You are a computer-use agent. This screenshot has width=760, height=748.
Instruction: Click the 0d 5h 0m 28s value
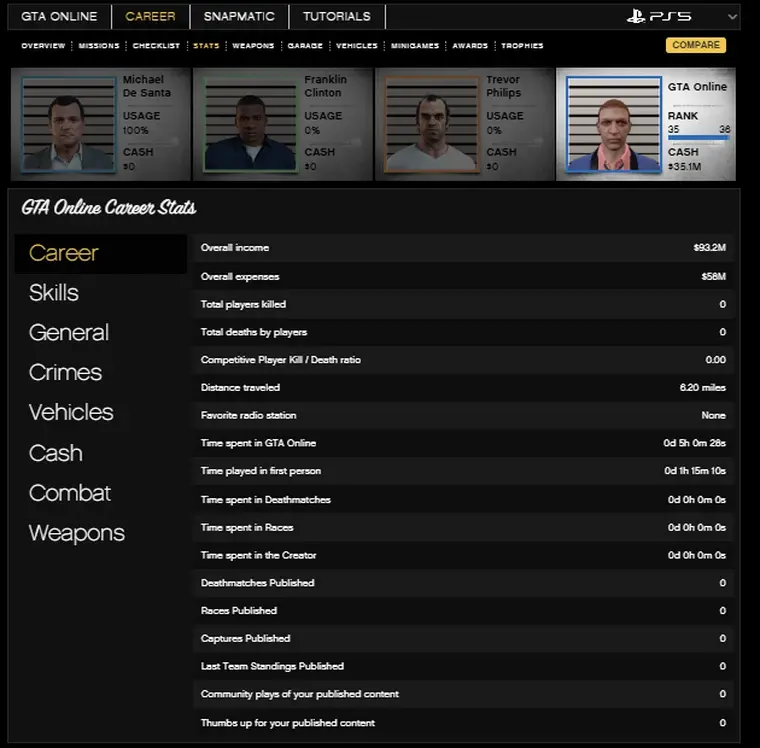tap(695, 443)
